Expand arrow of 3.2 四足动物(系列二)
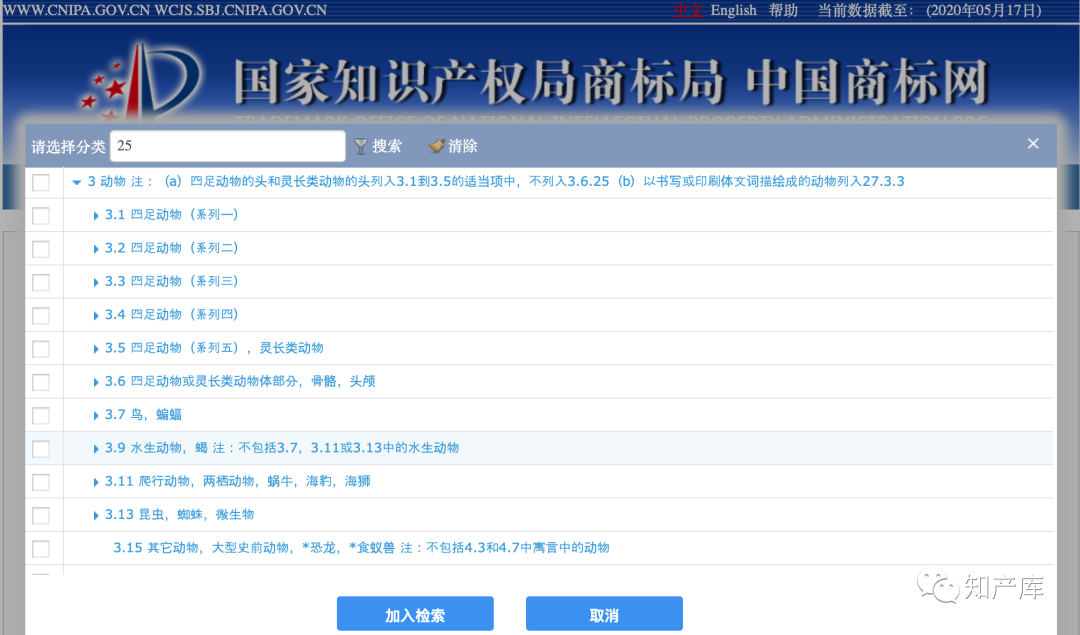Image resolution: width=1080 pixels, height=635 pixels. tap(96, 249)
